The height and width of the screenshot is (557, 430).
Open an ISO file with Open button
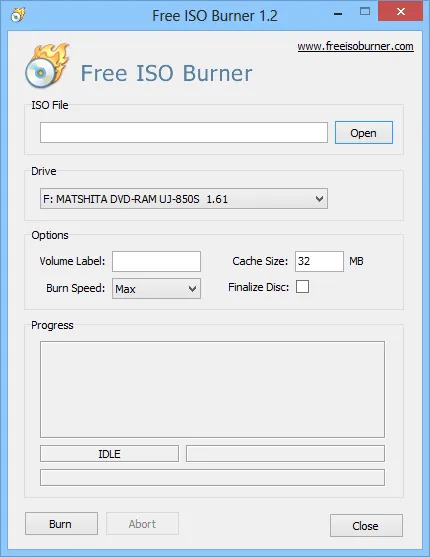[x=364, y=133]
